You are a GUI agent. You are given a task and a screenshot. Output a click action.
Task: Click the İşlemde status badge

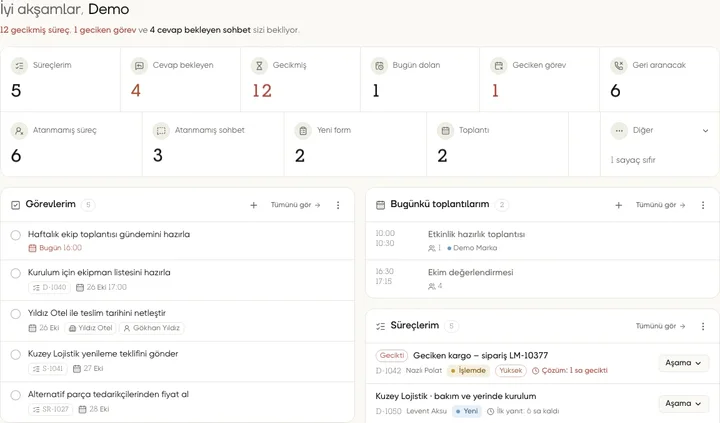coord(468,371)
